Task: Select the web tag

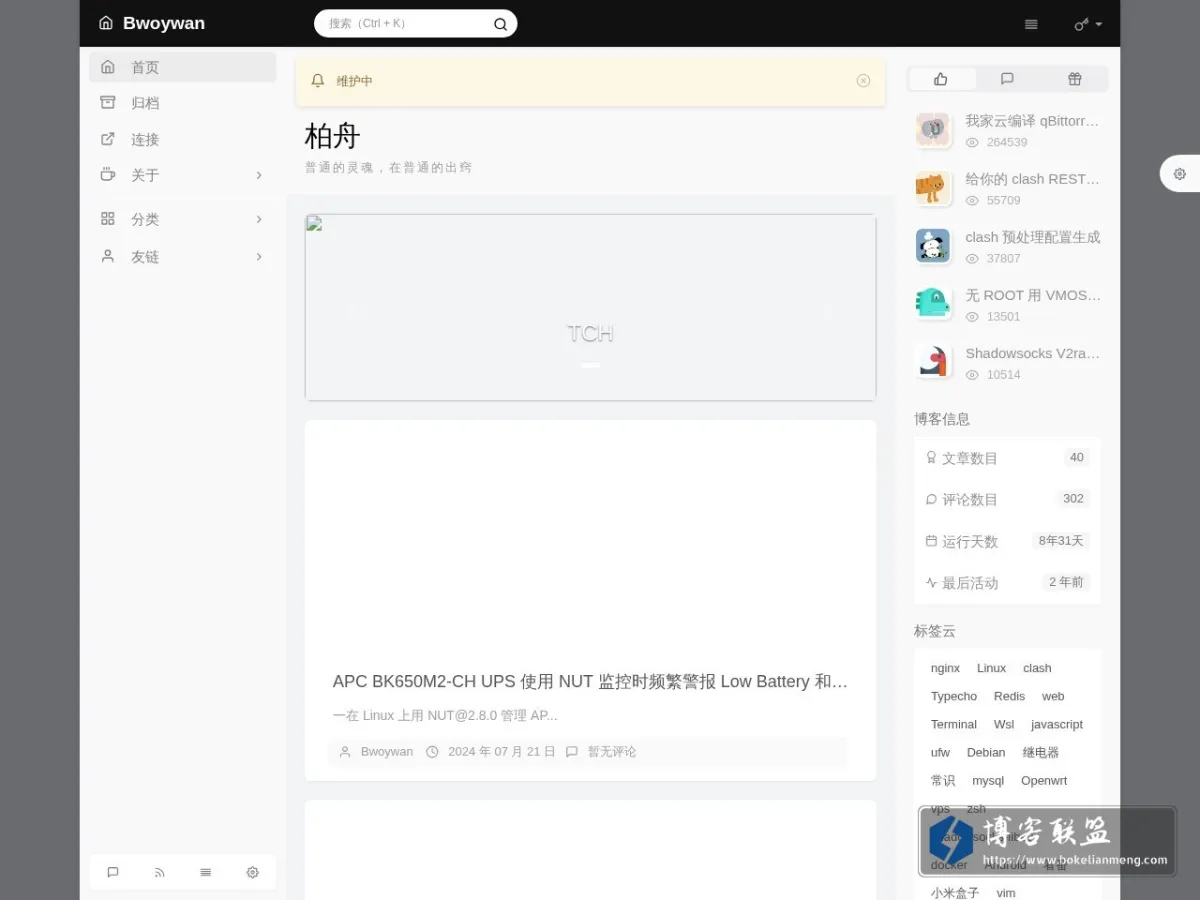Action: point(1053,696)
